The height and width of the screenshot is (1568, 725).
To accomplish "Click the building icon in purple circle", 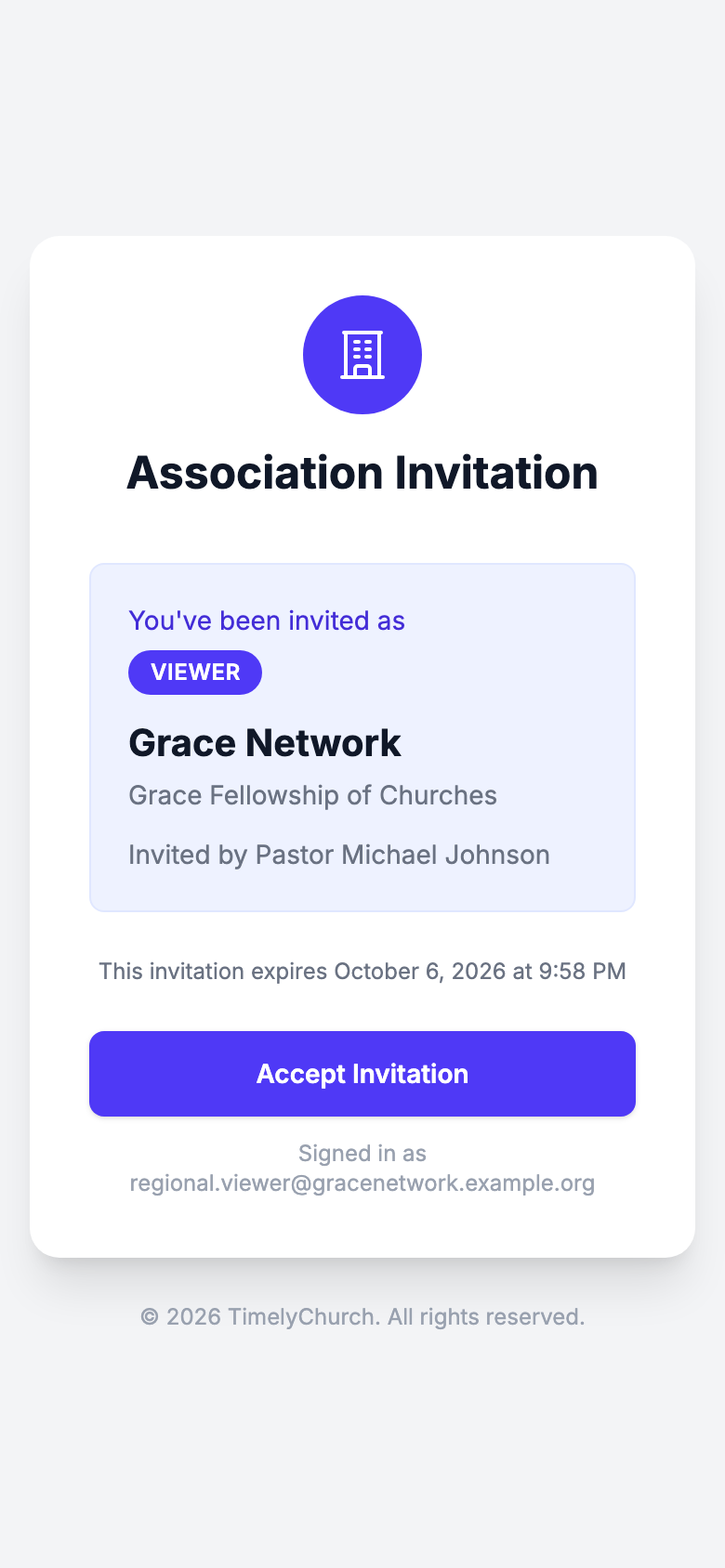I will coord(362,355).
